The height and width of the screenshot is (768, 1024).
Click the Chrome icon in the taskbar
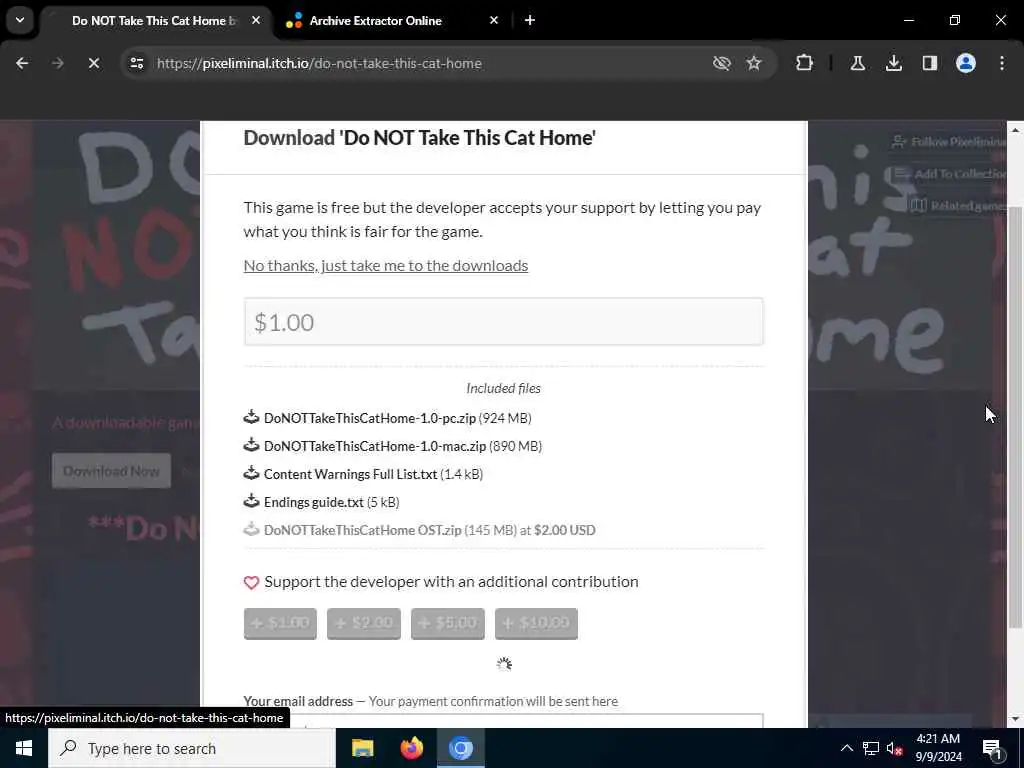click(x=460, y=748)
